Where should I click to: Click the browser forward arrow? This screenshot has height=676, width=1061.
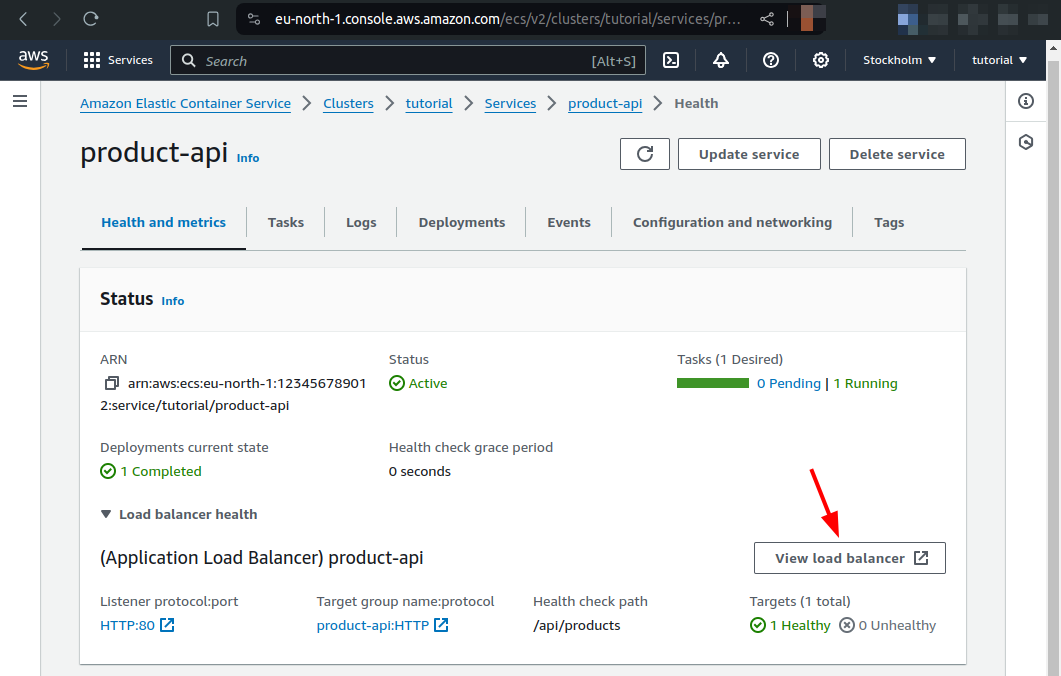pos(57,19)
